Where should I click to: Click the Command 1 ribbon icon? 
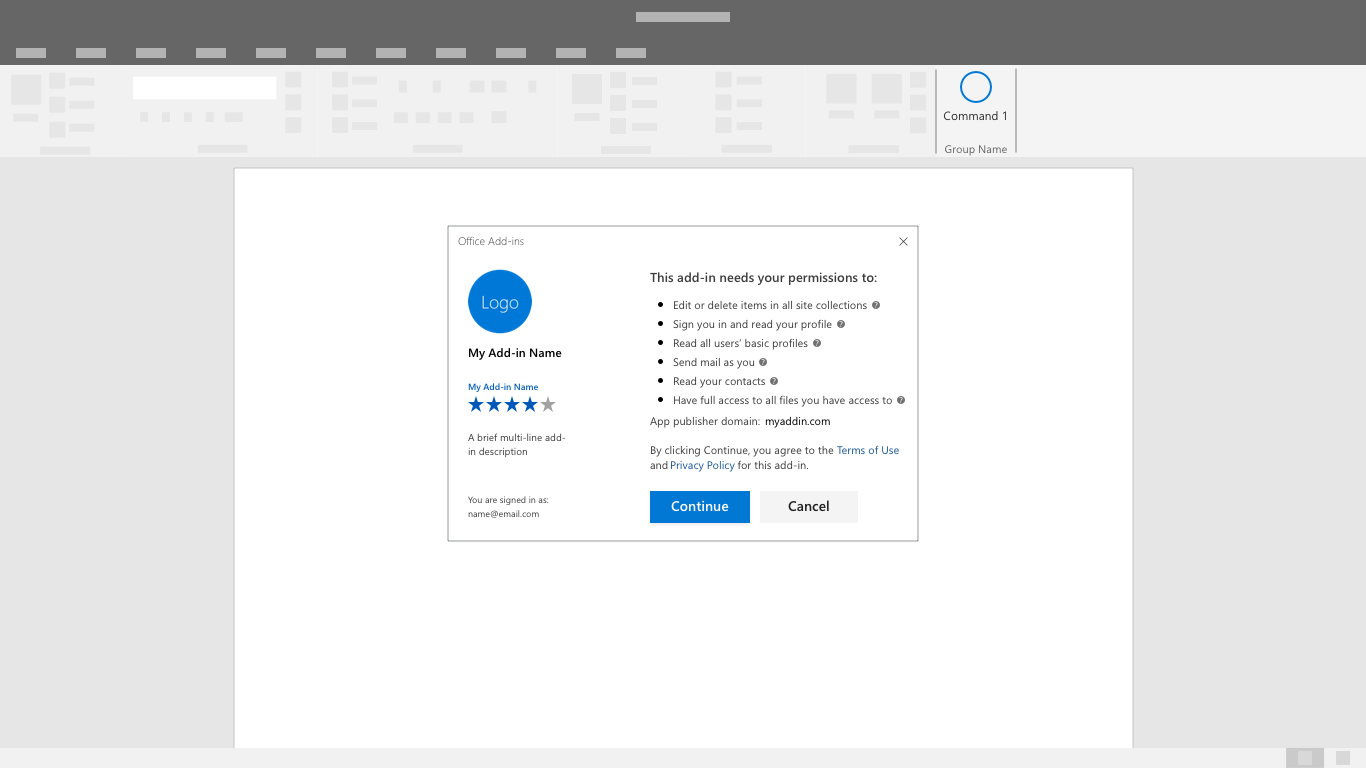(x=974, y=89)
